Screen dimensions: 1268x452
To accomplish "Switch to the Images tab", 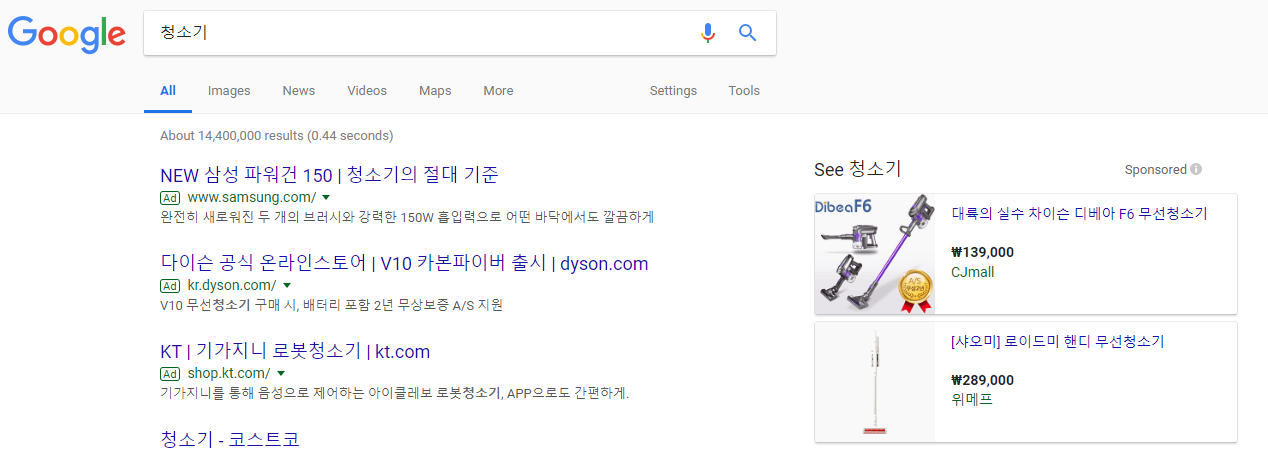I will [229, 91].
